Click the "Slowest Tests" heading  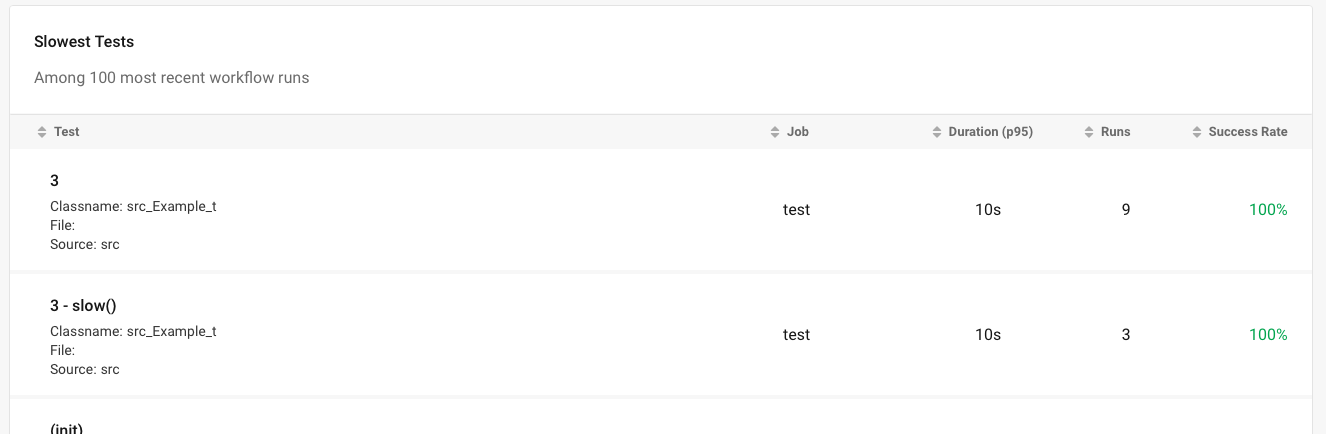[x=84, y=42]
